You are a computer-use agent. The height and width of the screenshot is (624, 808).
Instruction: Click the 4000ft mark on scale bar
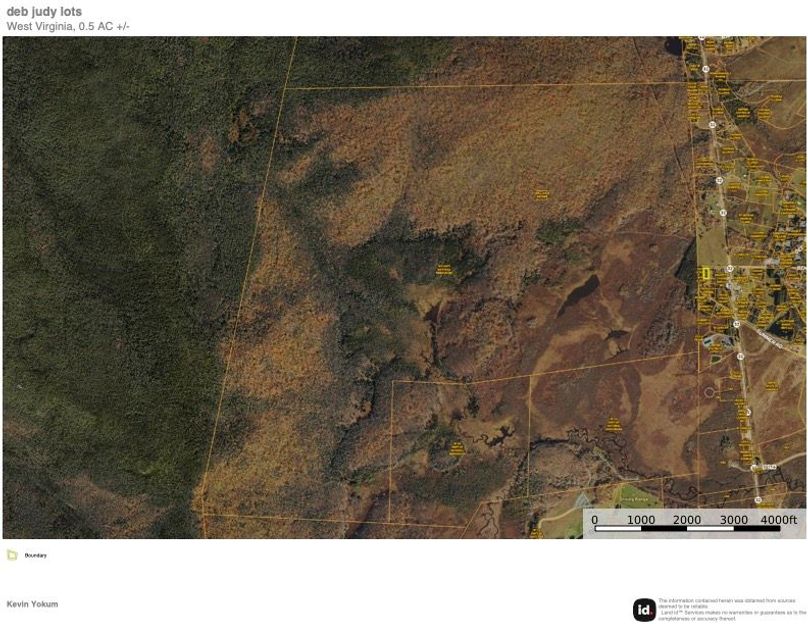(x=778, y=520)
